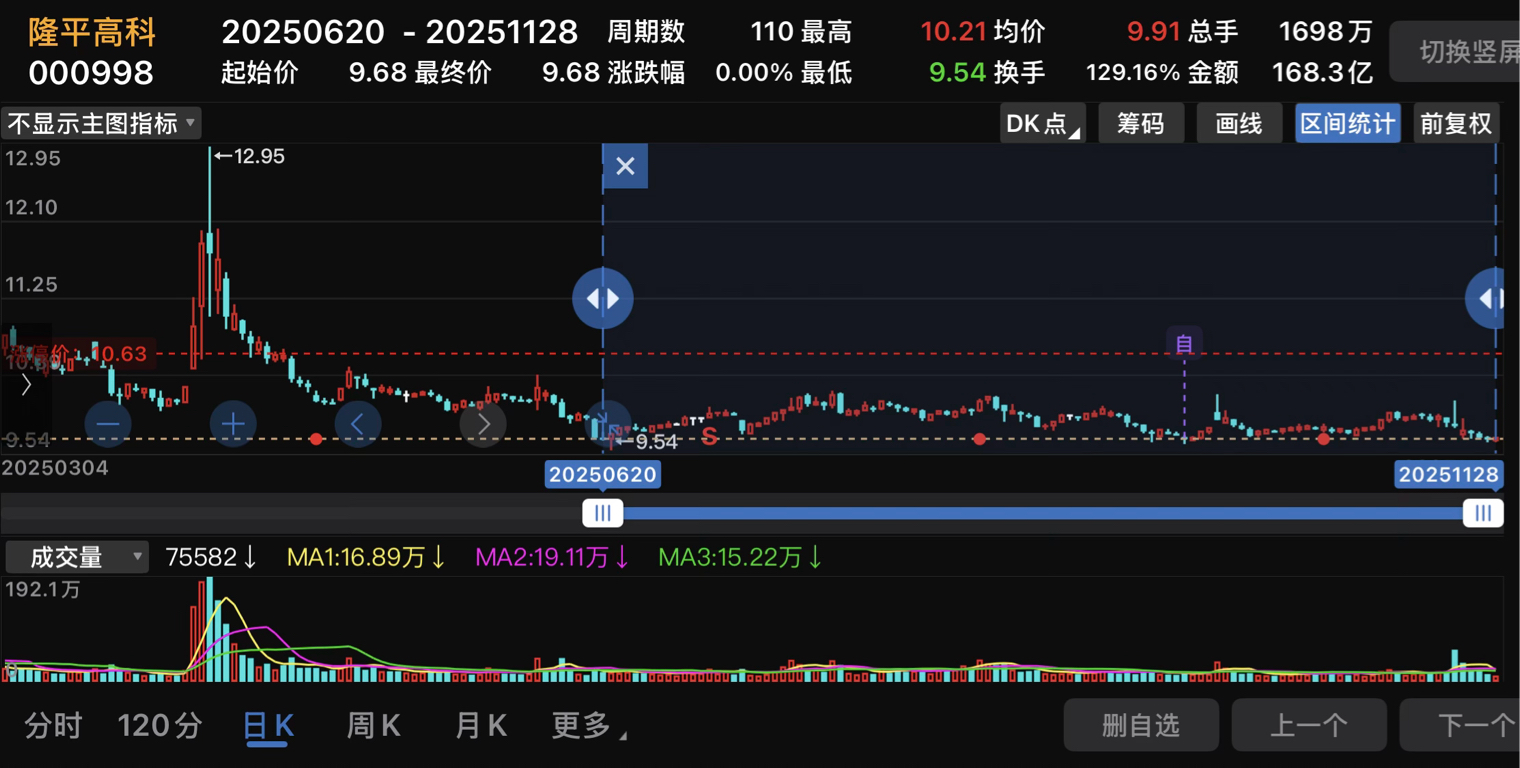Select the 月K monthly candlestick tab

tap(481, 725)
